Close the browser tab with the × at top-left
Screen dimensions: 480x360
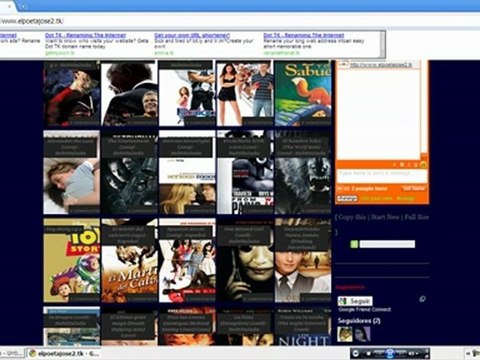(x=9, y=6)
